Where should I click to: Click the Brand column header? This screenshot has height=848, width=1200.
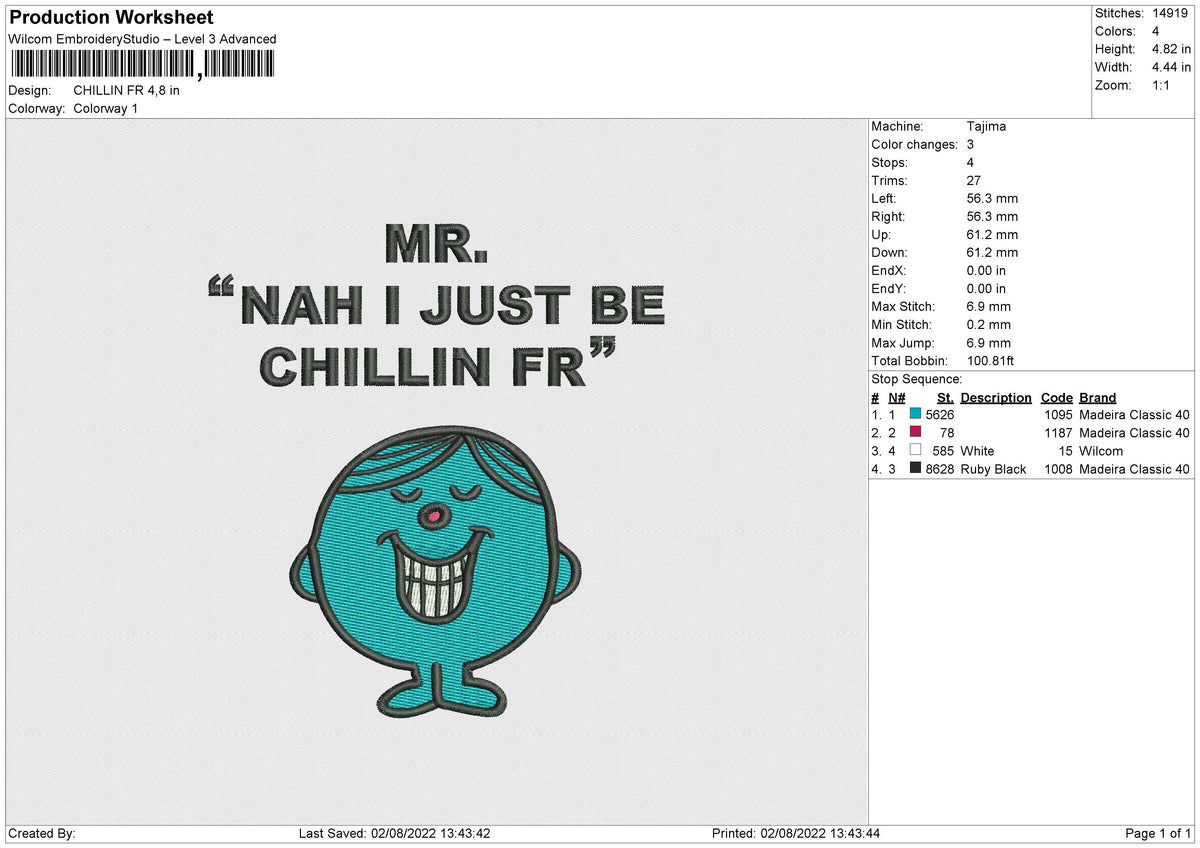click(x=1098, y=398)
